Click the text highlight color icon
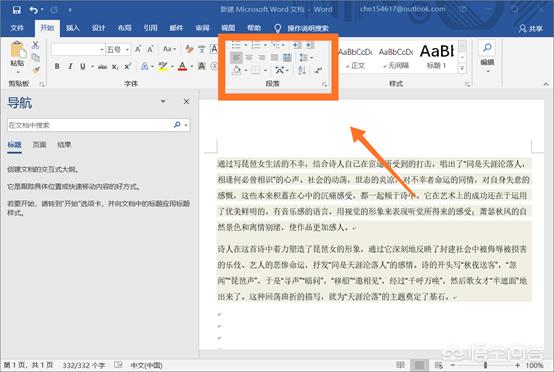 163,66
